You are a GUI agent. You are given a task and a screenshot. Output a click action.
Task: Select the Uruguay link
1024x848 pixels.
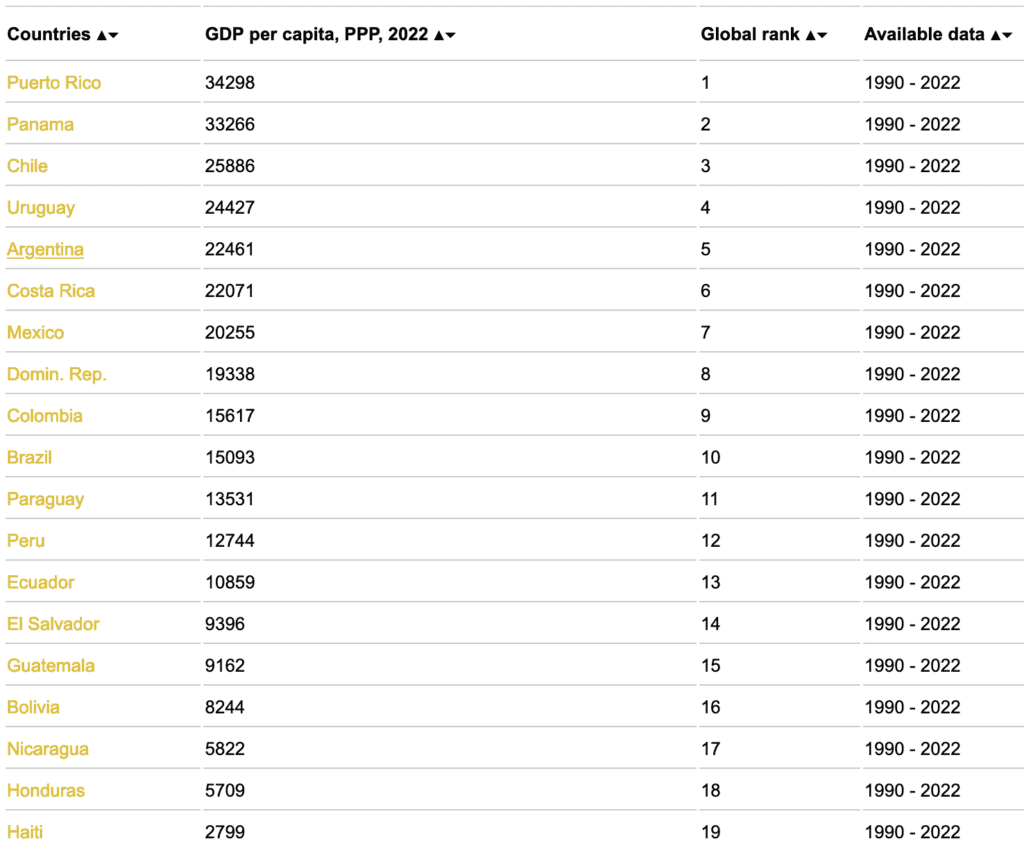41,208
